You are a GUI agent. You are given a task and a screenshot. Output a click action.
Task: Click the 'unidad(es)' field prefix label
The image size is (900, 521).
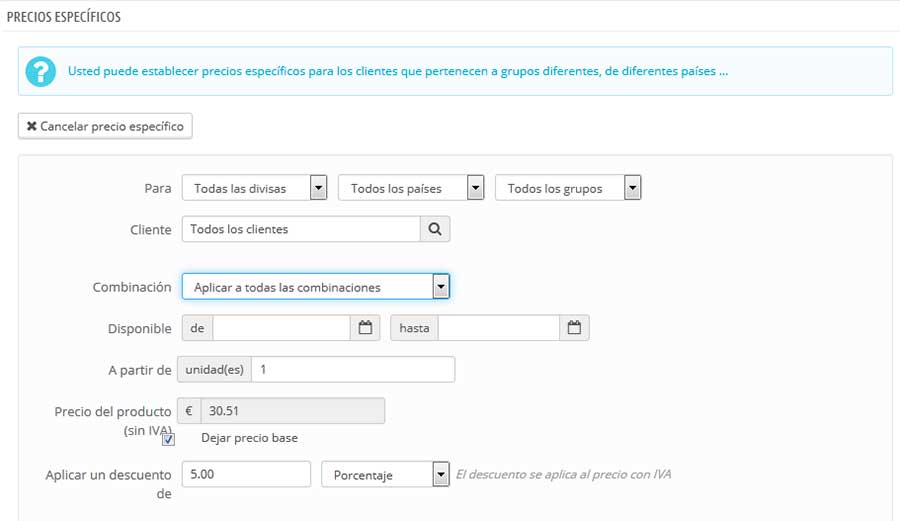(x=214, y=369)
